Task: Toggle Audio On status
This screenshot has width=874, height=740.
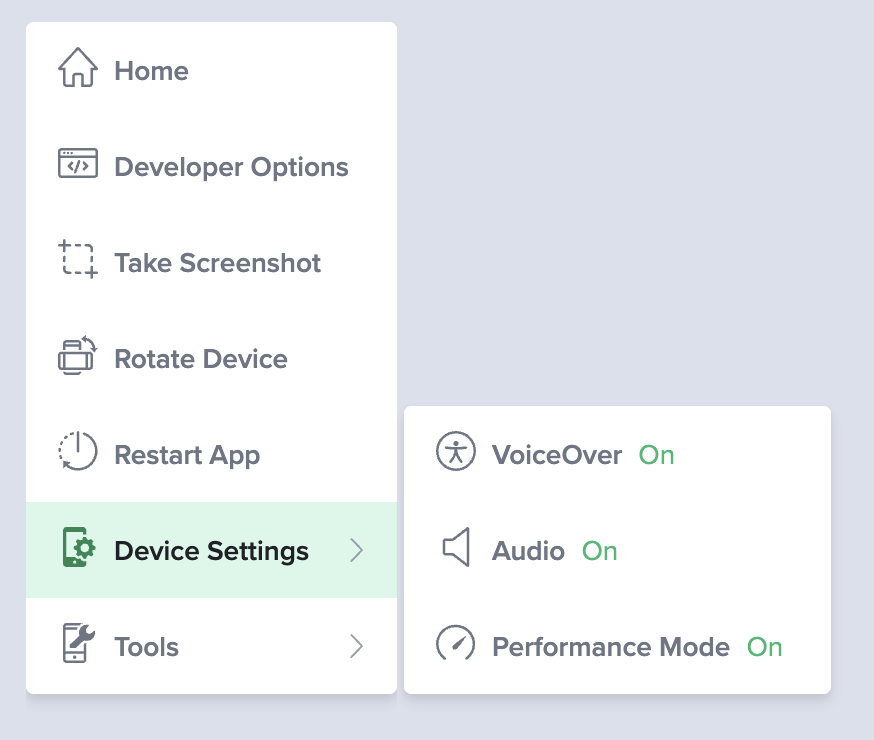Action: (600, 551)
